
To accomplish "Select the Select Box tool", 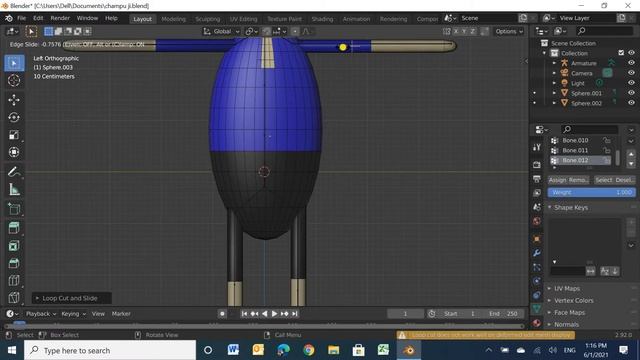I will click(x=14, y=63).
